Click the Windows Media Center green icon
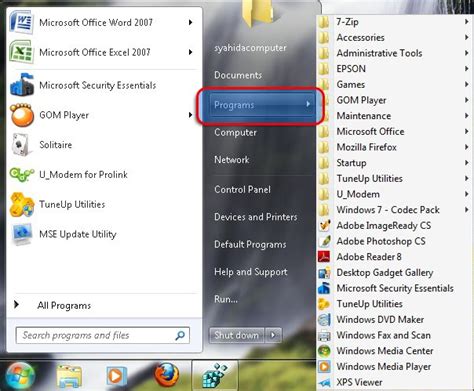Viewport: 474px width, 391px height. 324,351
